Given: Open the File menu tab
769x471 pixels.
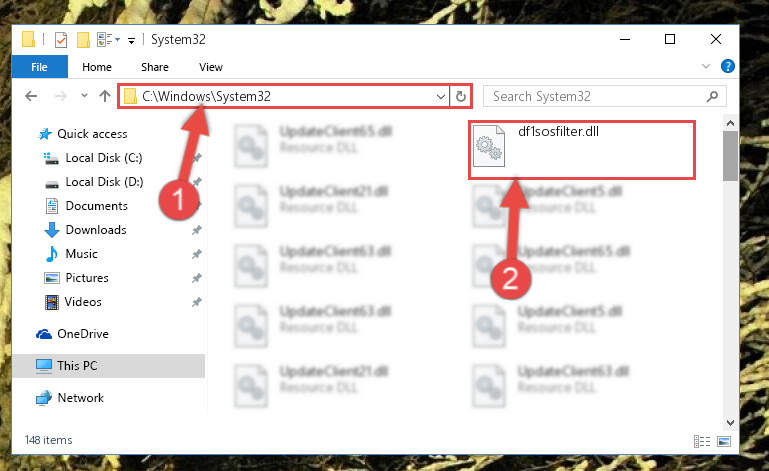Looking at the screenshot, I should (x=40, y=67).
